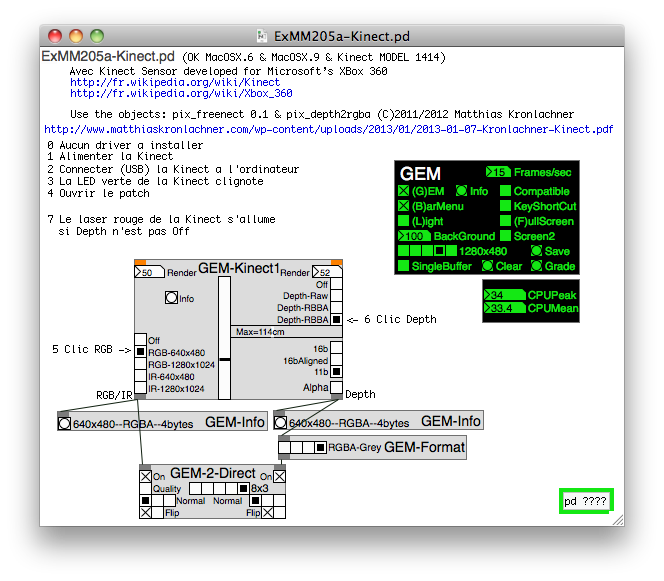The image size is (664, 581).
Task: Enable the Screen2 toggle
Action: coord(505,235)
